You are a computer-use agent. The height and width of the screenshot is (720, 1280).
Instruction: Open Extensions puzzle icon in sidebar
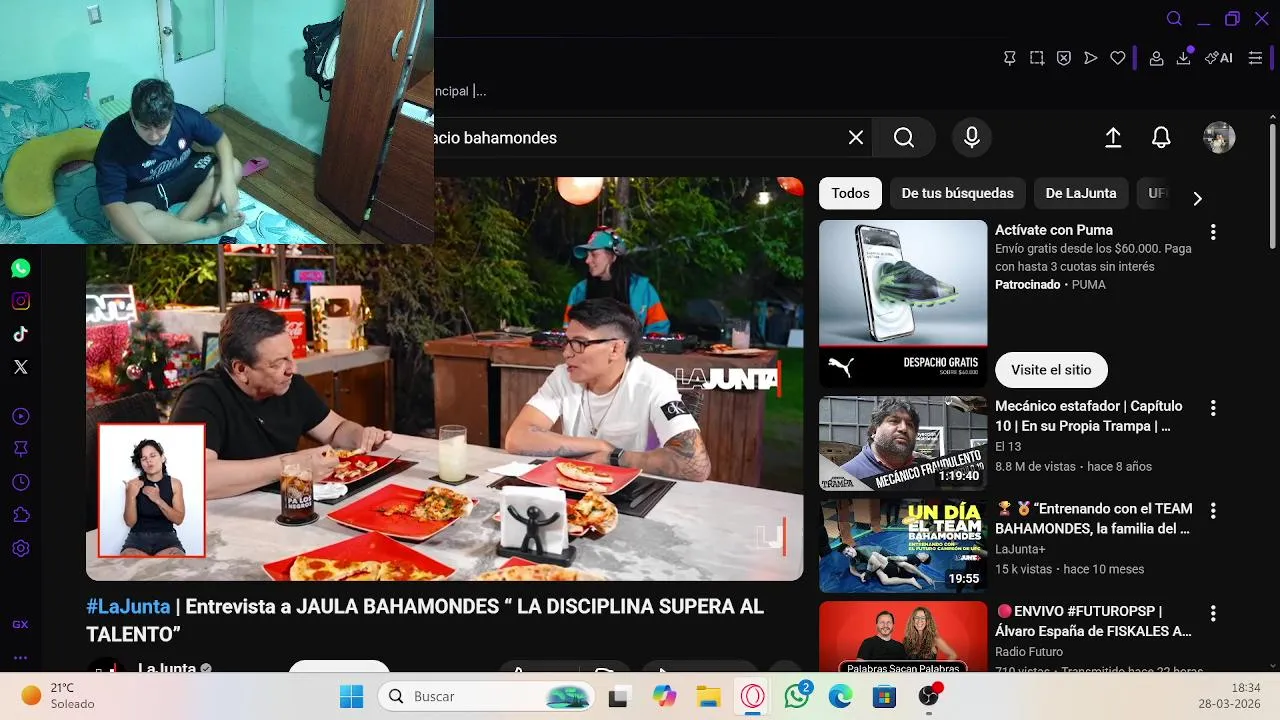coord(21,515)
